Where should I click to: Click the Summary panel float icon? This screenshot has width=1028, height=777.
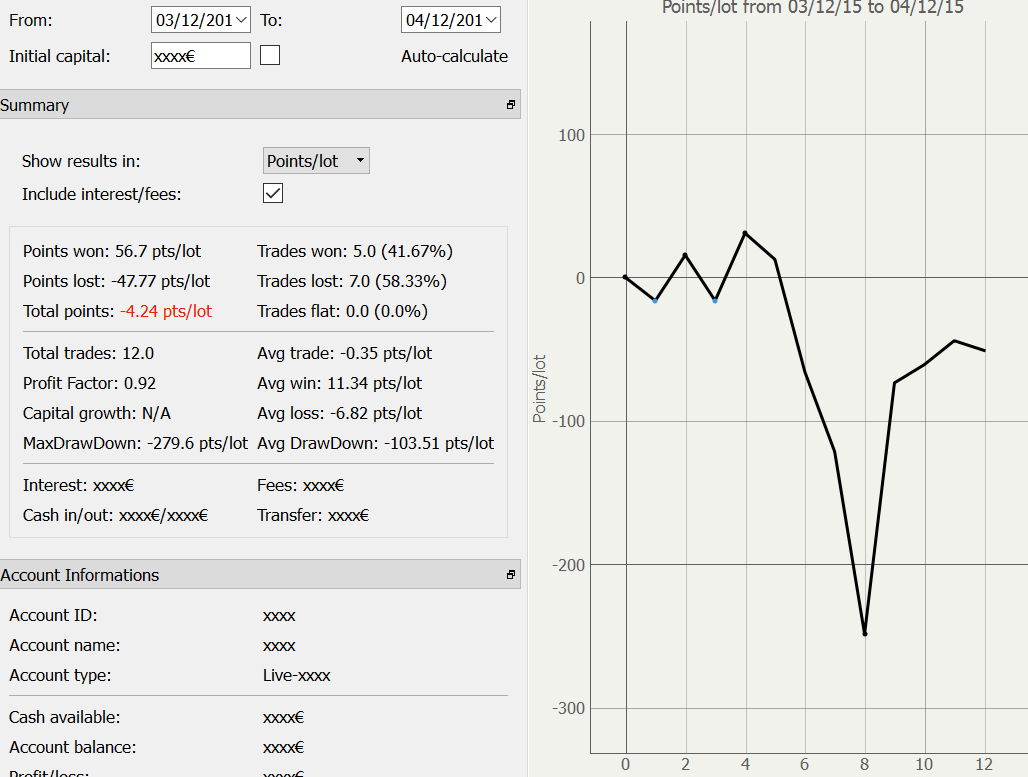pos(510,105)
